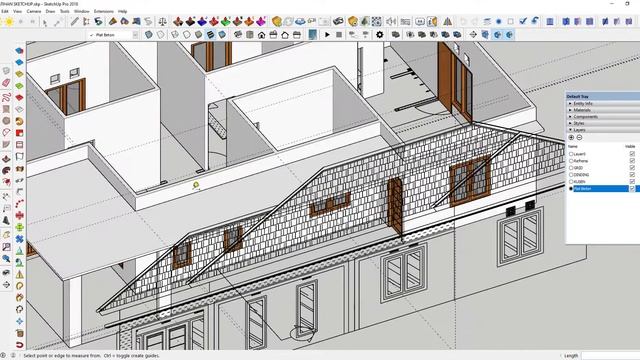
Task: Click the yellow box icon in top toolbar
Action: coord(277,21)
